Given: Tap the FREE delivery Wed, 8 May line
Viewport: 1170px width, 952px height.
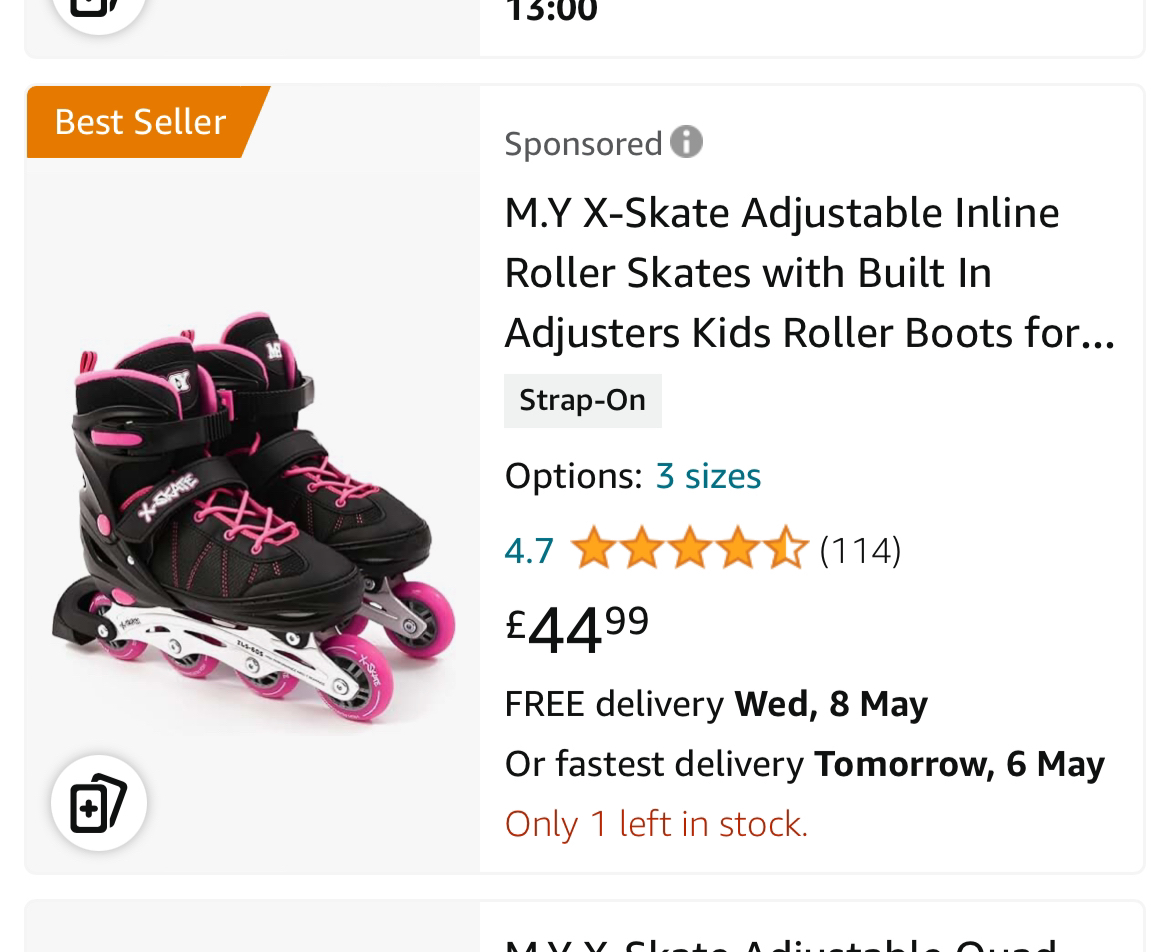Looking at the screenshot, I should pyautogui.click(x=716, y=704).
